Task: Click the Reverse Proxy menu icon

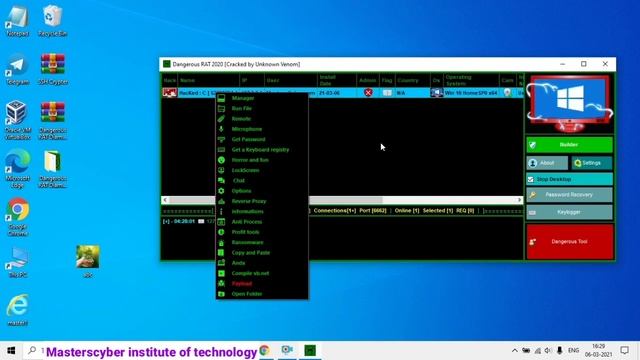Action: click(221, 201)
